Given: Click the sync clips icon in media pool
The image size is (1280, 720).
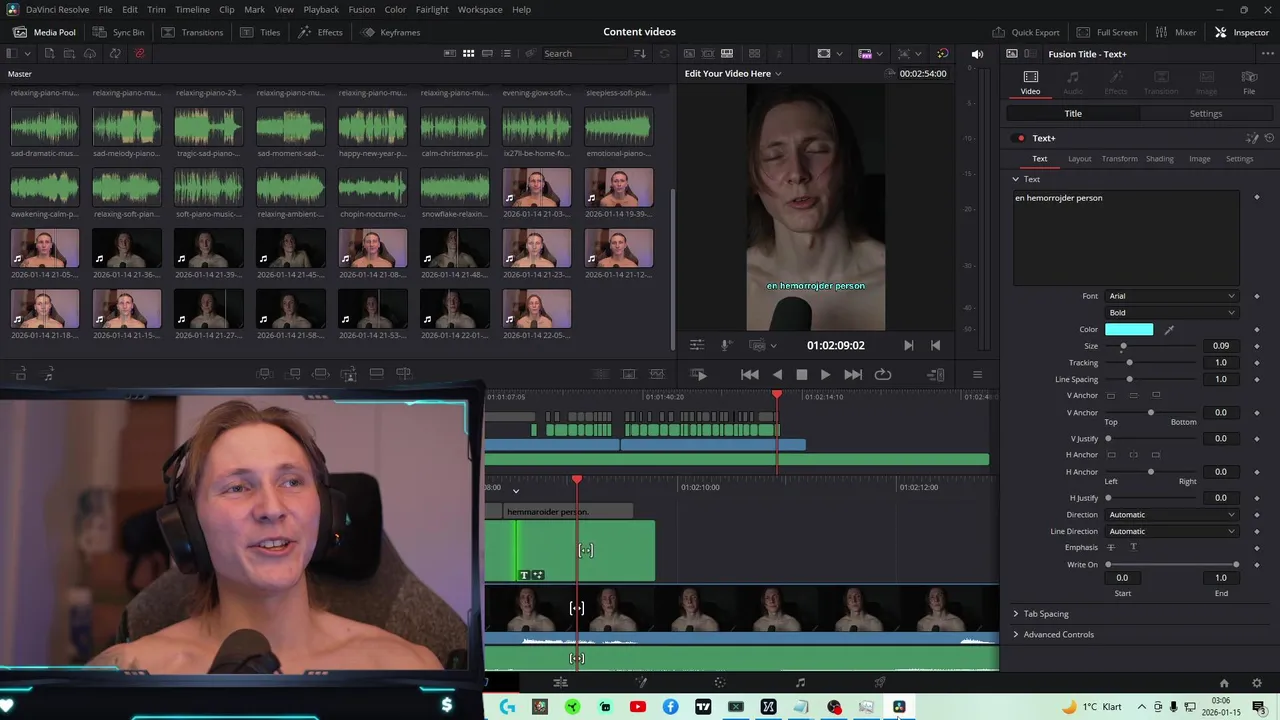Looking at the screenshot, I should [x=116, y=53].
